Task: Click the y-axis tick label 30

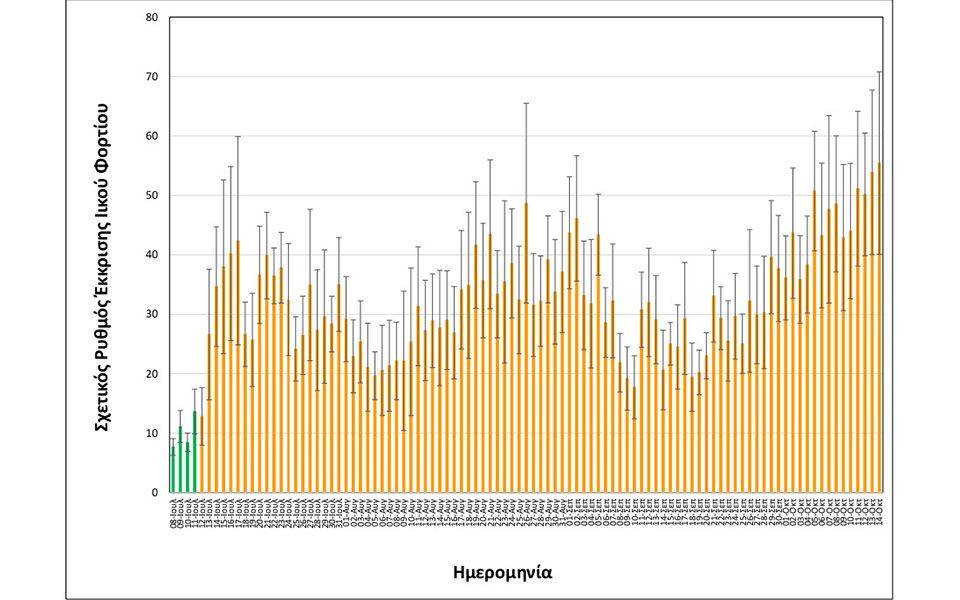Action: 151,315
